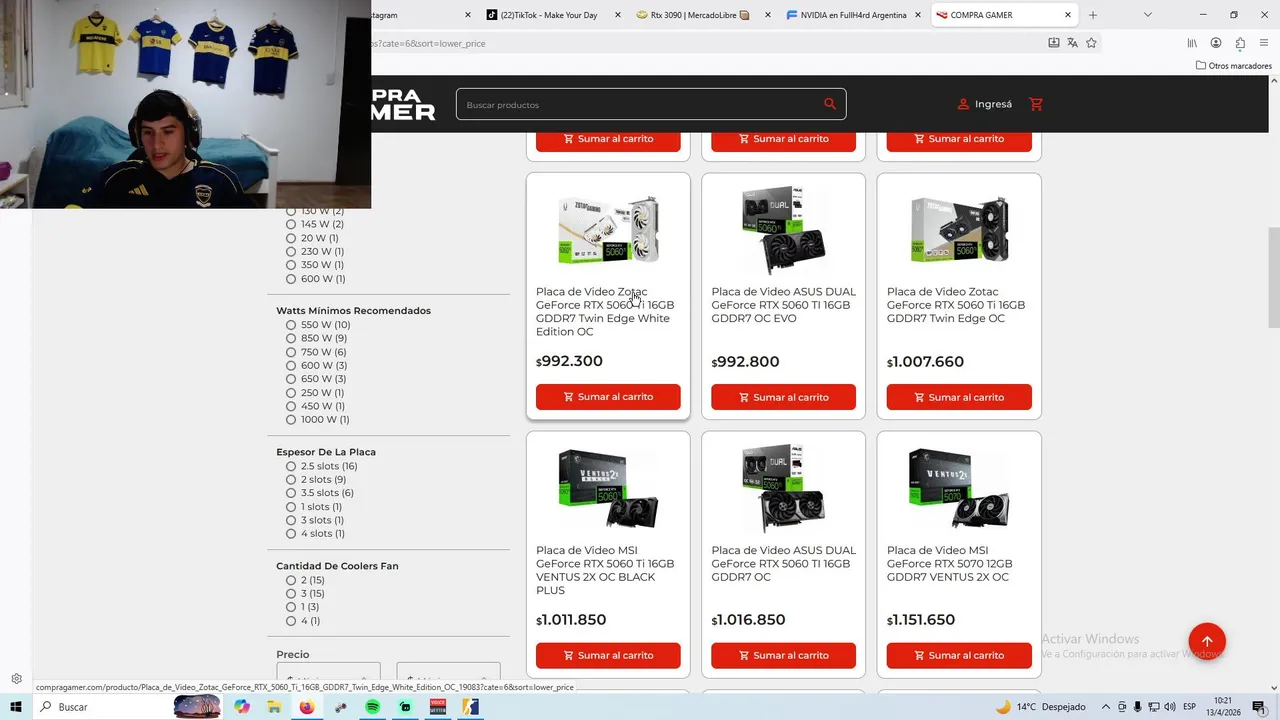Viewport: 1280px width, 720px height.
Task: Open the Voicemeeter taskbar icon
Action: [438, 707]
